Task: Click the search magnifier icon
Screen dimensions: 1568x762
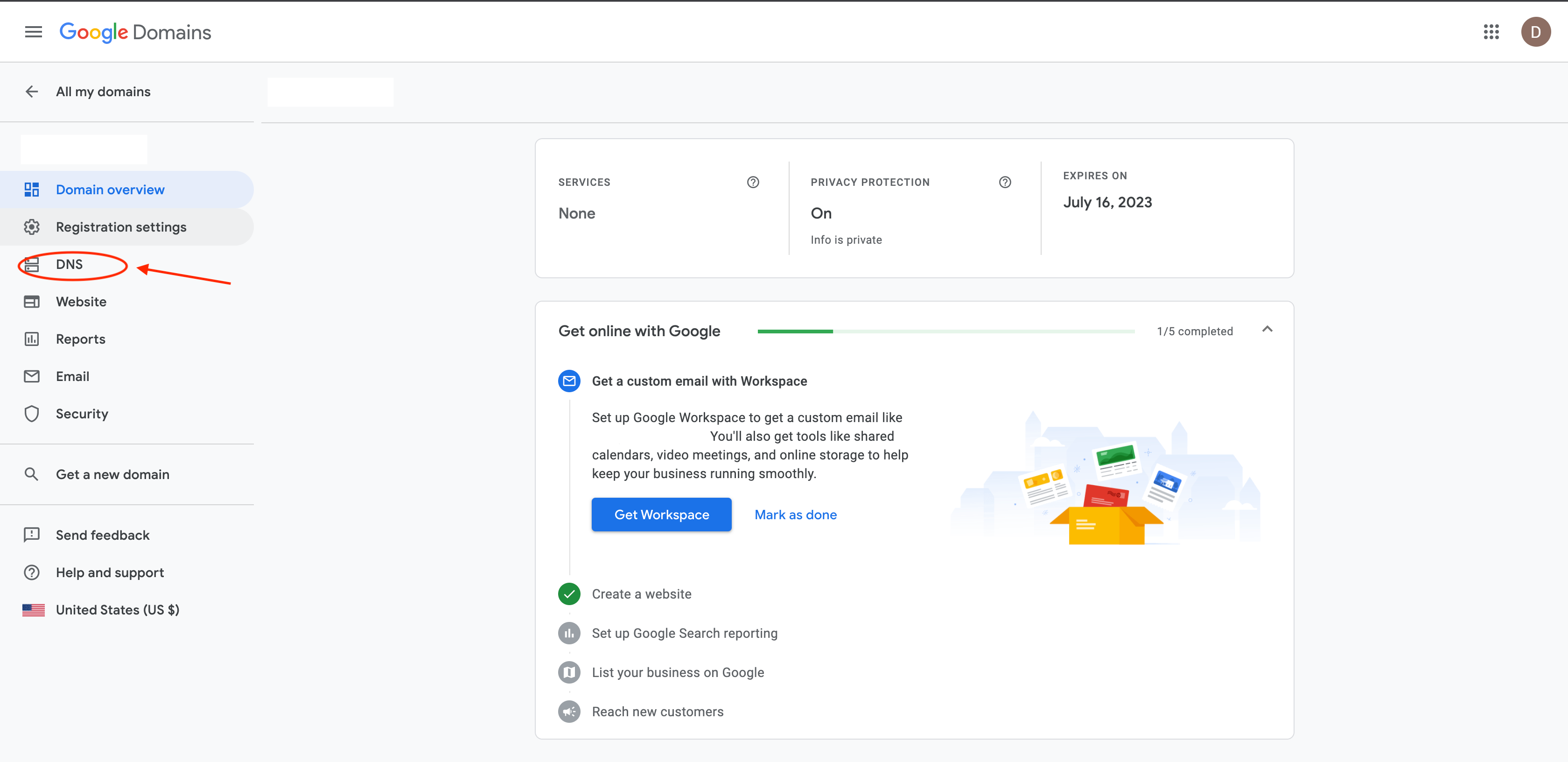Action: pos(32,474)
